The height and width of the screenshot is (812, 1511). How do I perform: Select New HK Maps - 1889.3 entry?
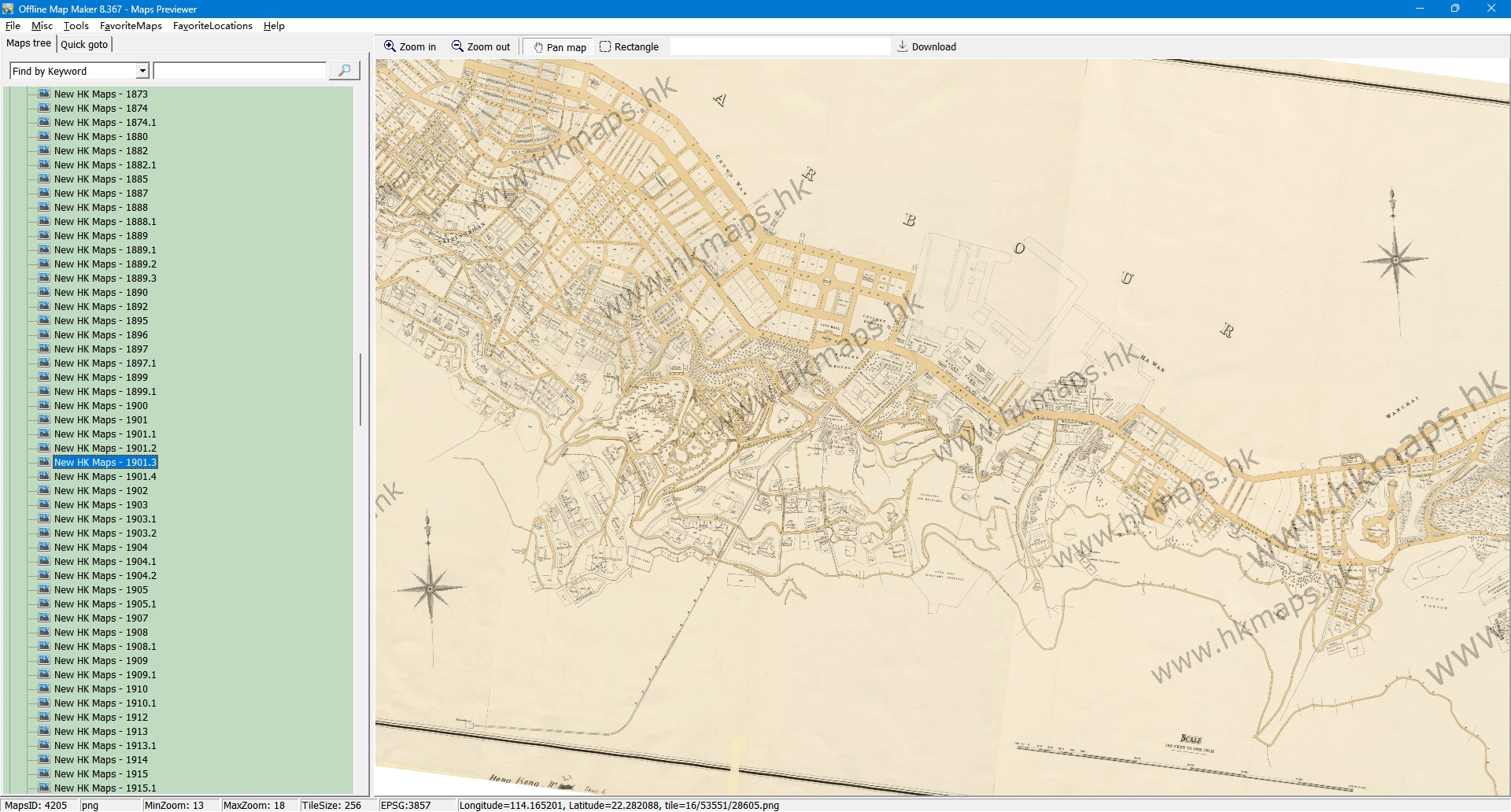pos(105,279)
